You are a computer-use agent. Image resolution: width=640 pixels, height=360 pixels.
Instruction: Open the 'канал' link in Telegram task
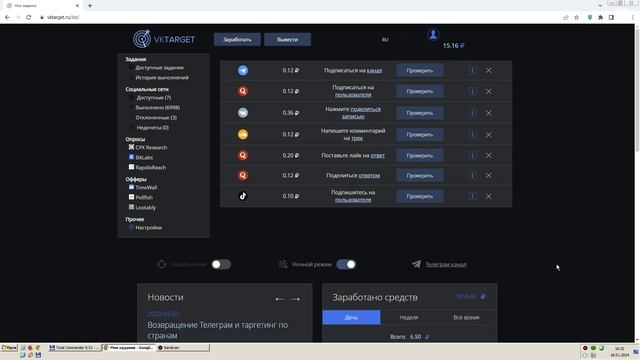coord(374,70)
